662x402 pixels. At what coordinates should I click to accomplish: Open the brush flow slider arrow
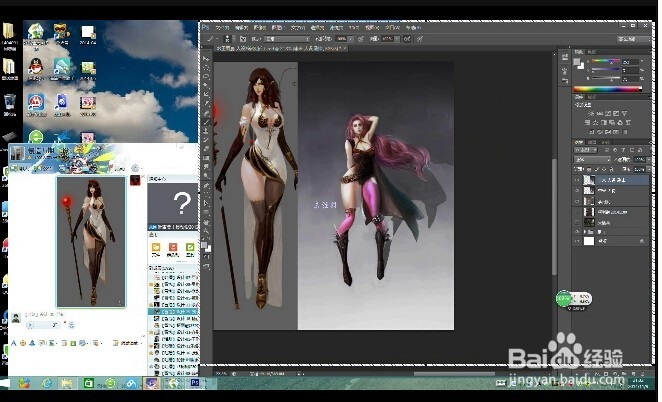pyautogui.click(x=397, y=39)
